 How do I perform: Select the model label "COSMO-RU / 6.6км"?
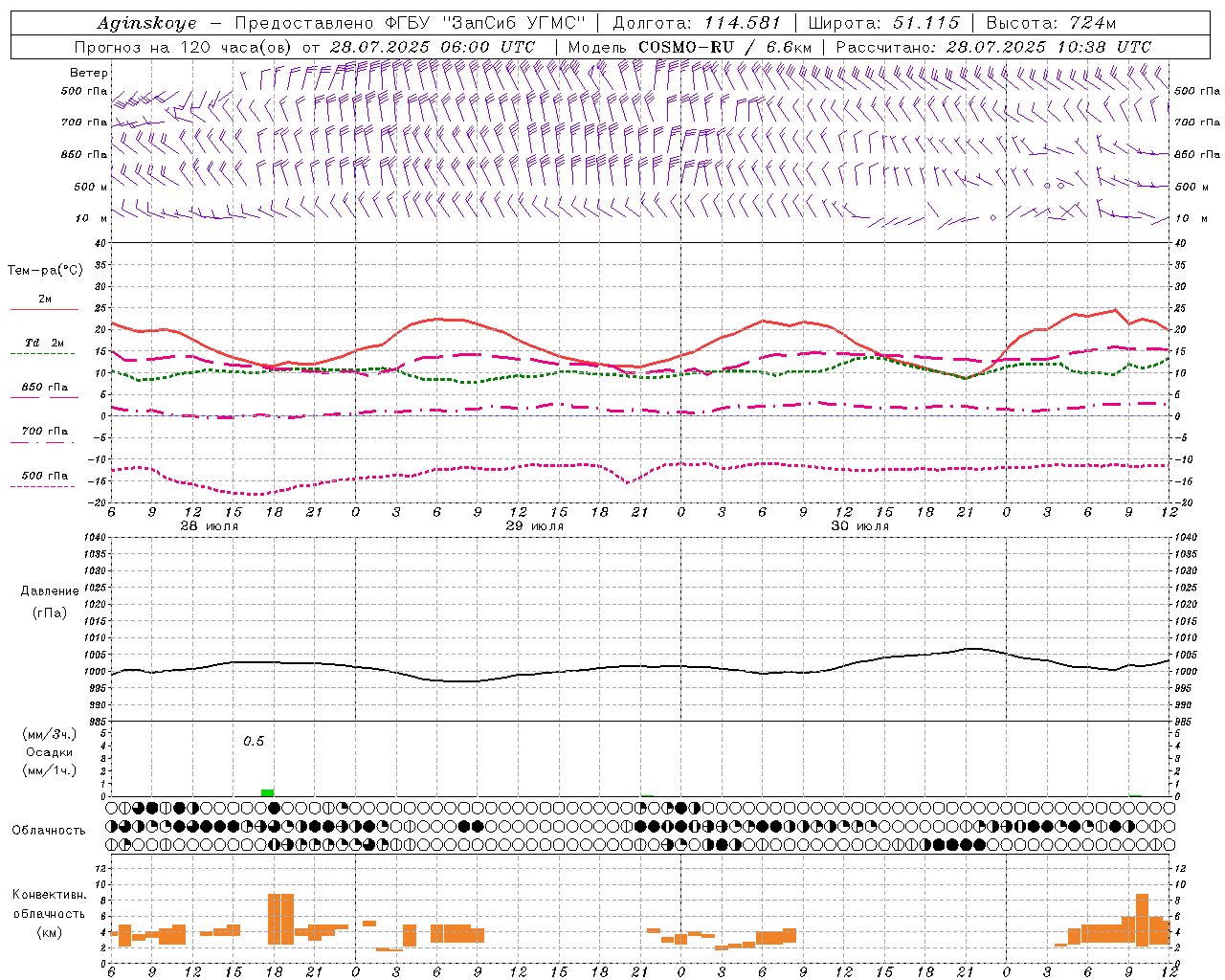pyautogui.click(x=724, y=47)
